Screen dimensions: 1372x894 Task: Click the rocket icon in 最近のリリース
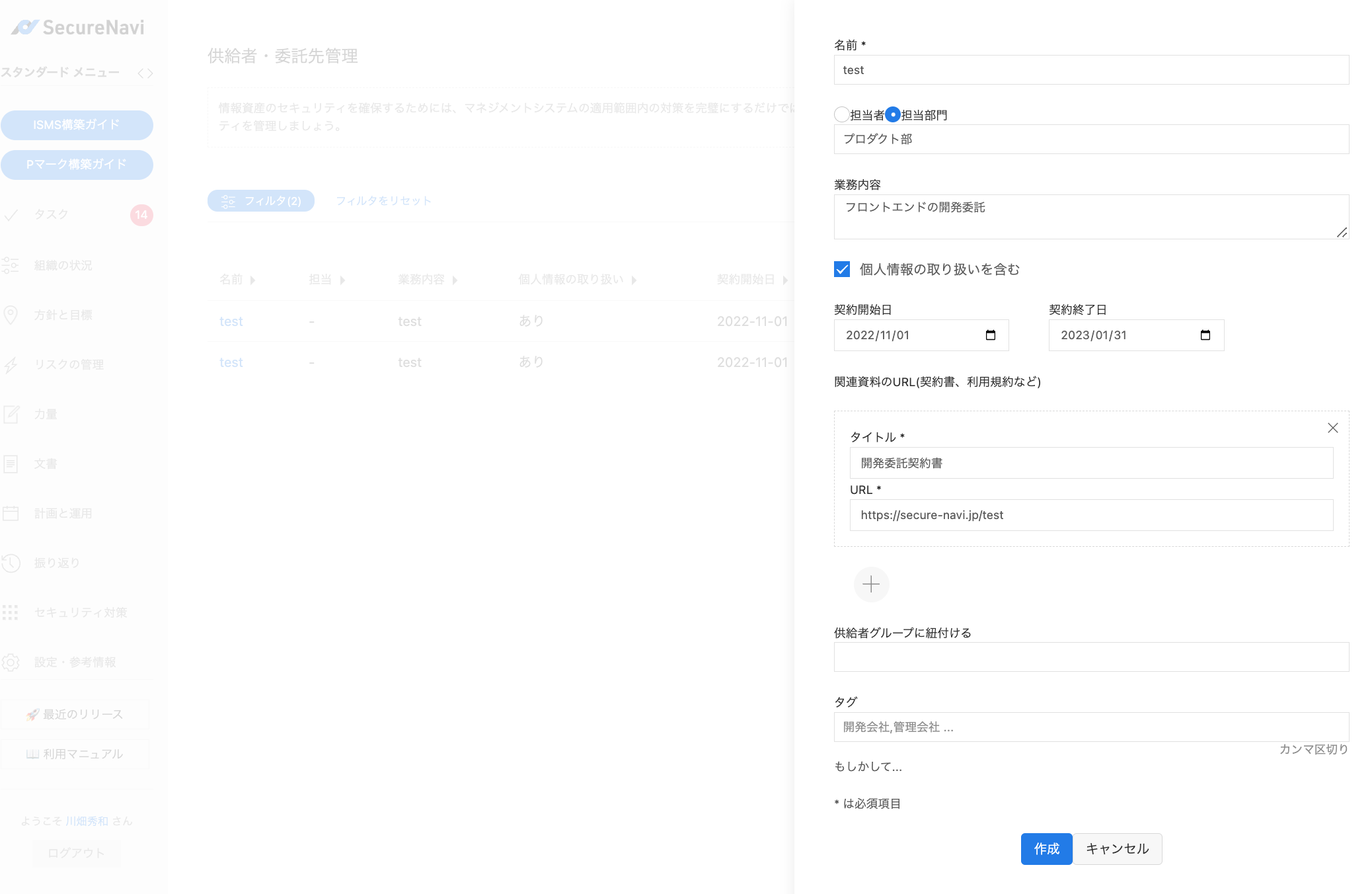(32, 715)
